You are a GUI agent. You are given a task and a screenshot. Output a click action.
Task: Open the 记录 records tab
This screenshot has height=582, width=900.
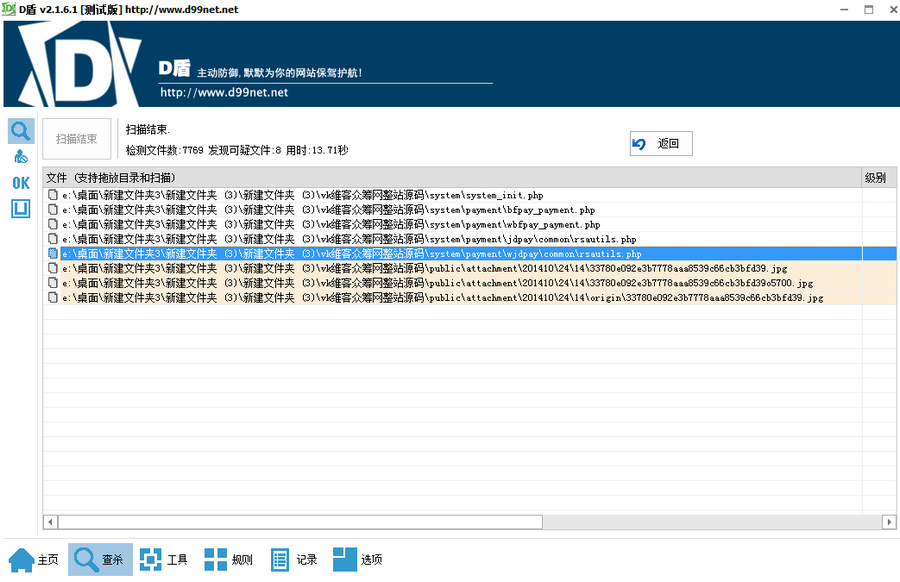[x=293, y=560]
